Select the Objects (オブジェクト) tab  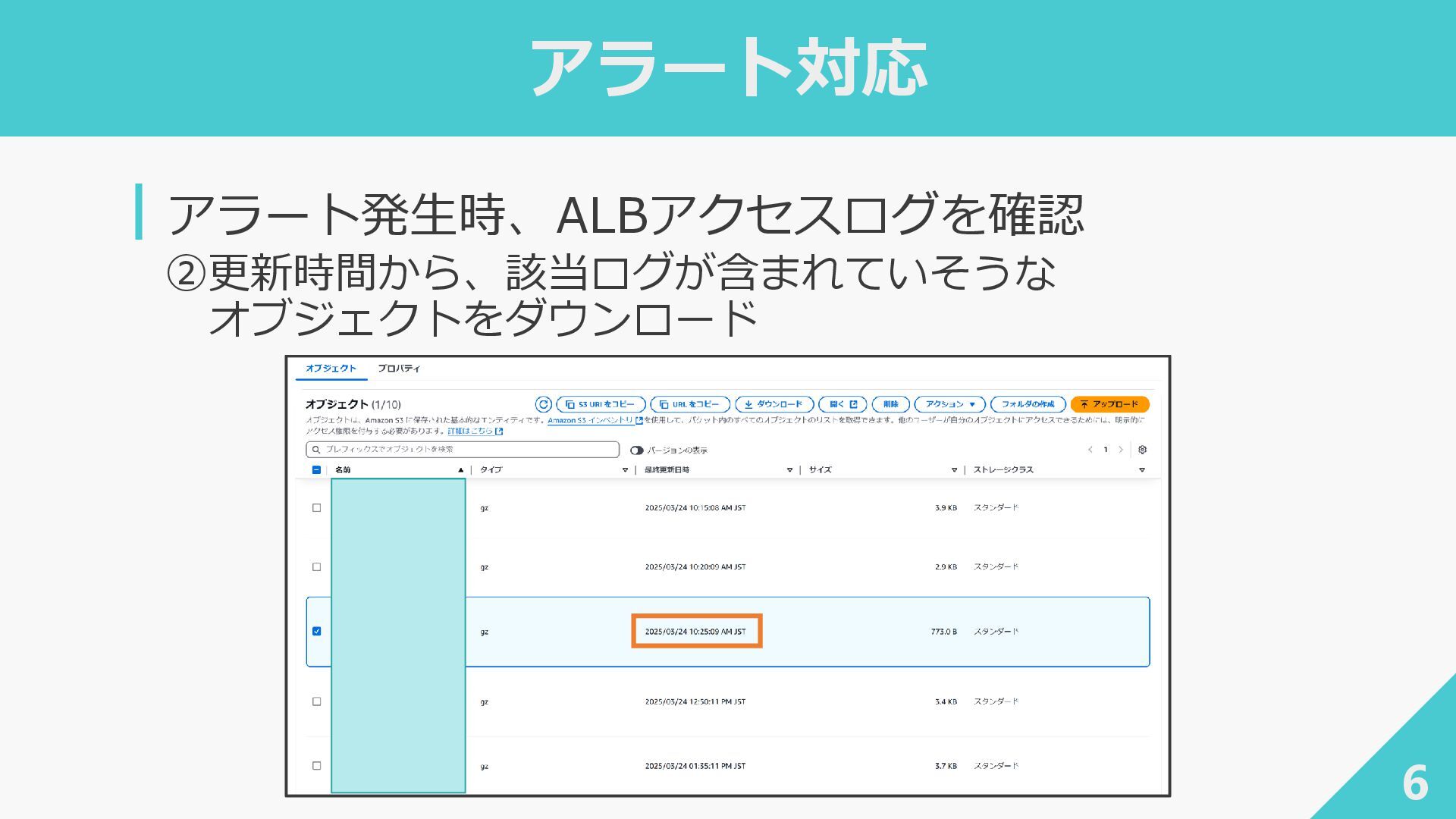pyautogui.click(x=331, y=369)
